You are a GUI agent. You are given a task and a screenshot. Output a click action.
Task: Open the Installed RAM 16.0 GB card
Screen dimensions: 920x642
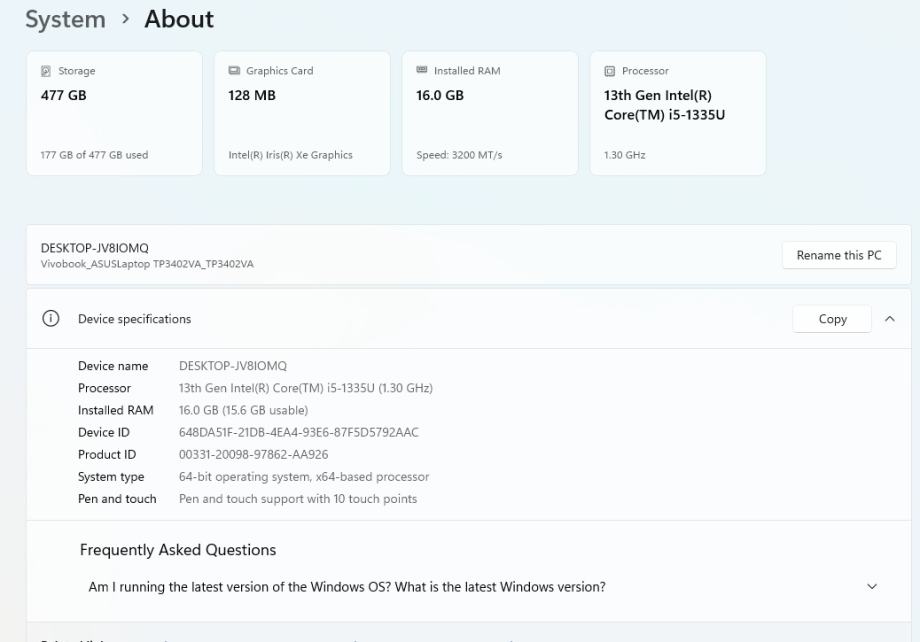pos(490,113)
